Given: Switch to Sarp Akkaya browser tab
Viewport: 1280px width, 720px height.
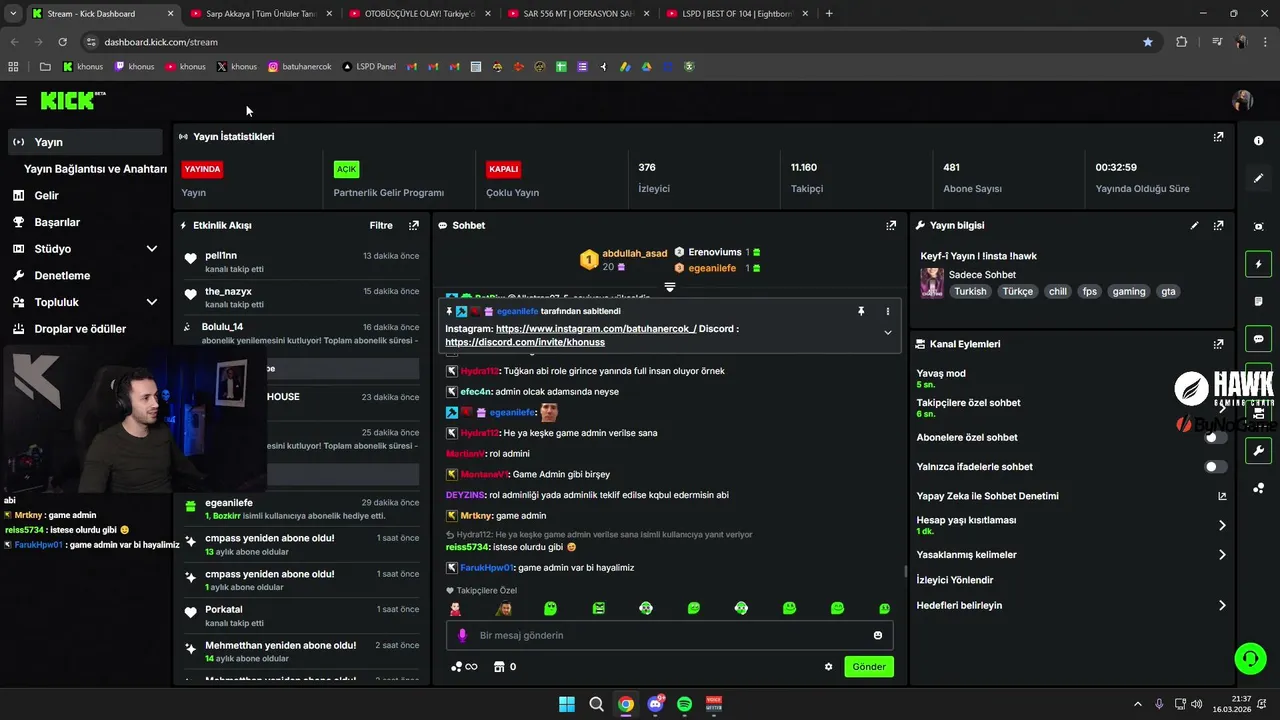Looking at the screenshot, I should pyautogui.click(x=259, y=14).
